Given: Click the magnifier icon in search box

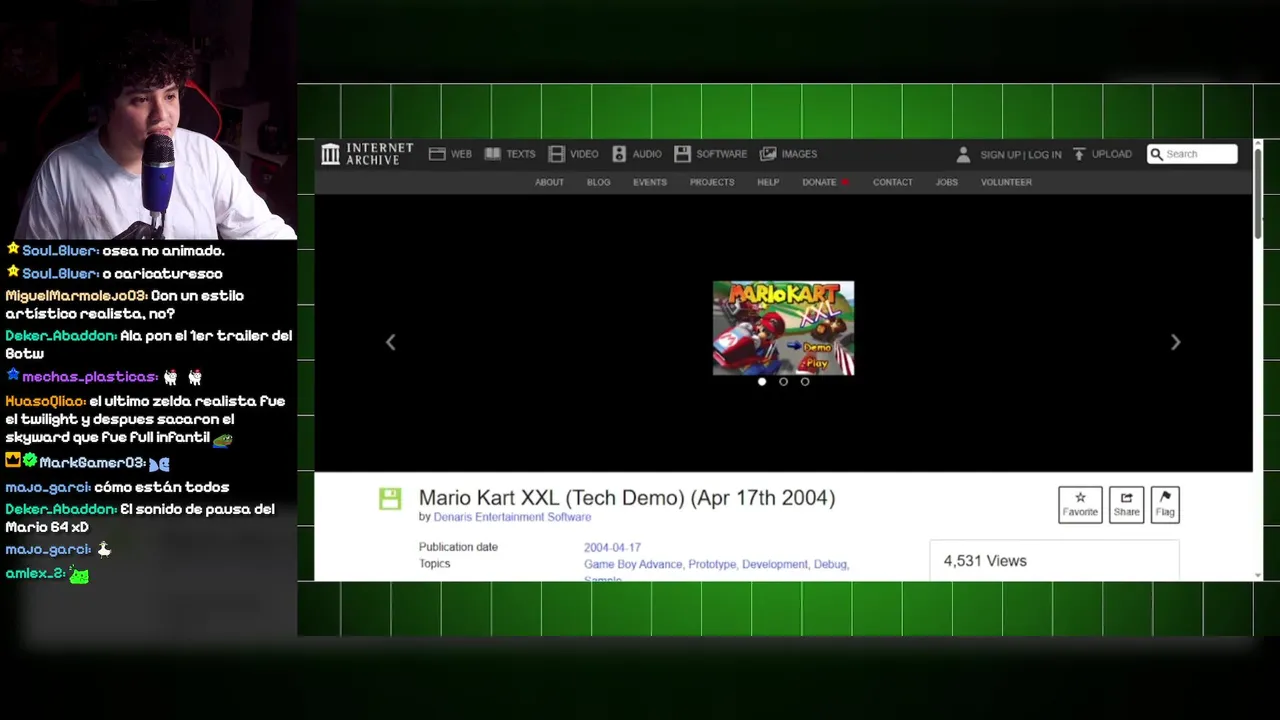Looking at the screenshot, I should point(1157,154).
